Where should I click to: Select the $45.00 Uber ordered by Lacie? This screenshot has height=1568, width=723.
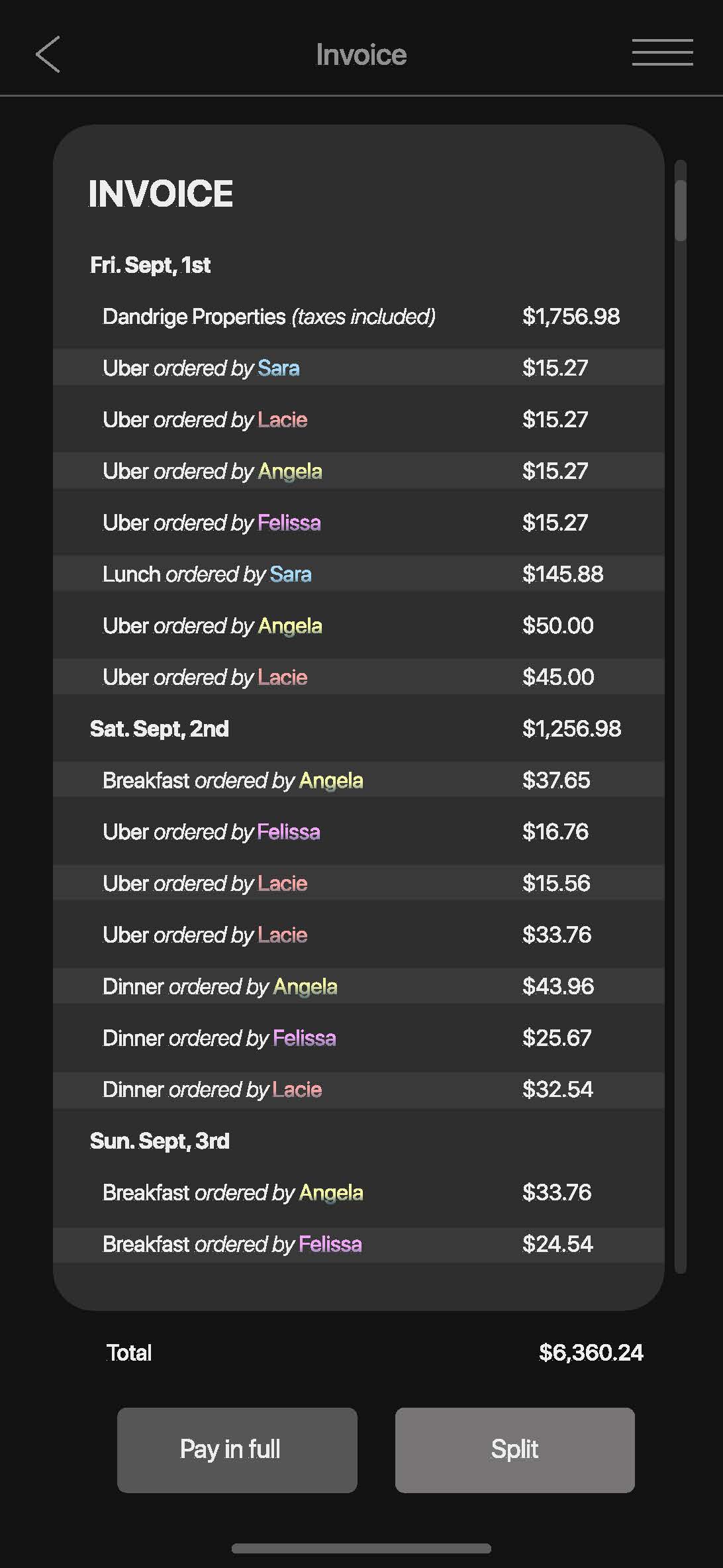(358, 677)
